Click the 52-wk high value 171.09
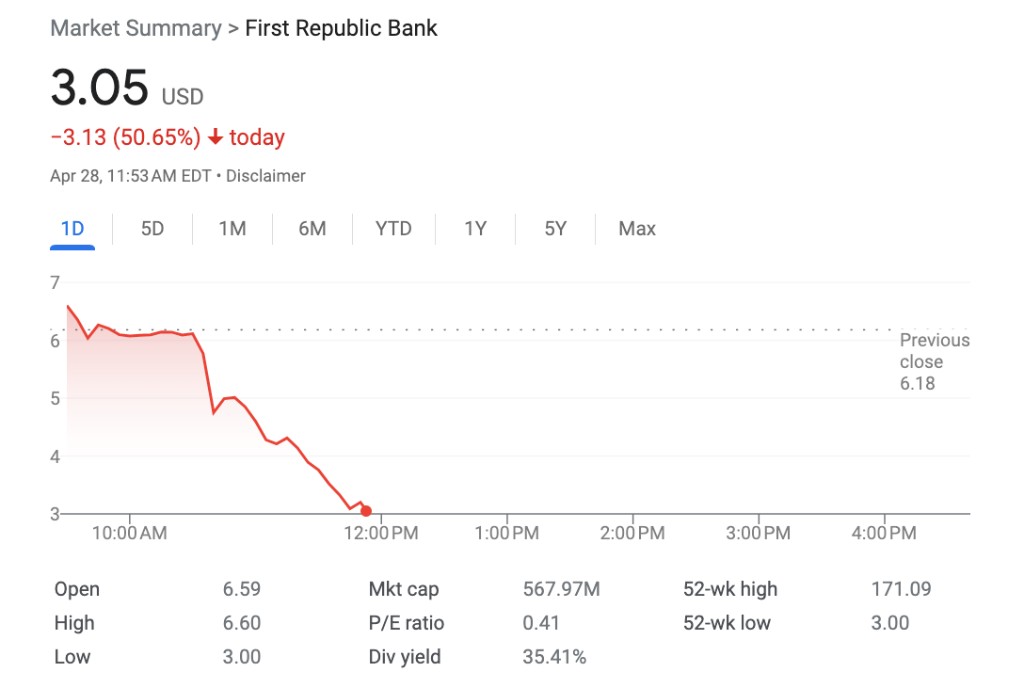 pyautogui.click(x=901, y=589)
